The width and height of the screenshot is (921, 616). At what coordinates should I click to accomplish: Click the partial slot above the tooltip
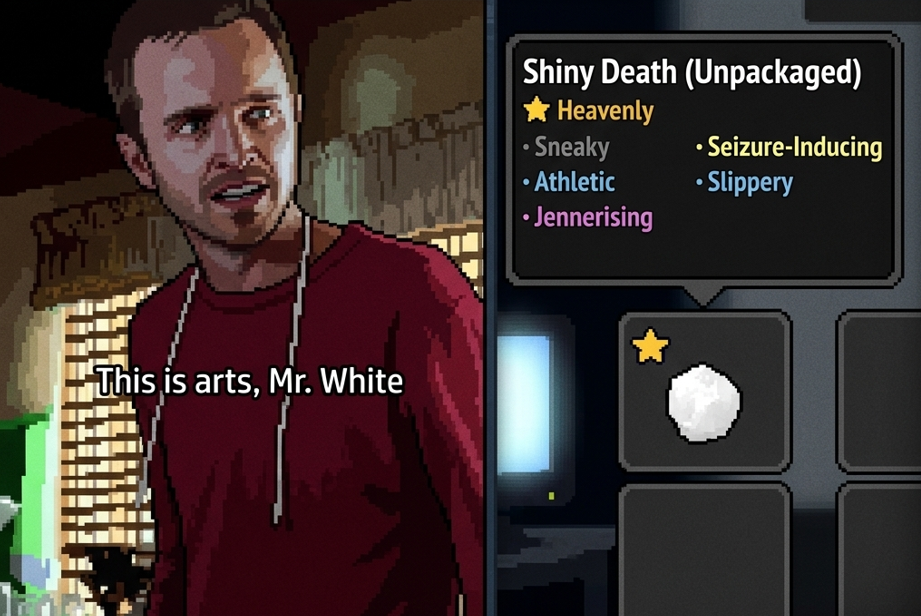coord(862,10)
